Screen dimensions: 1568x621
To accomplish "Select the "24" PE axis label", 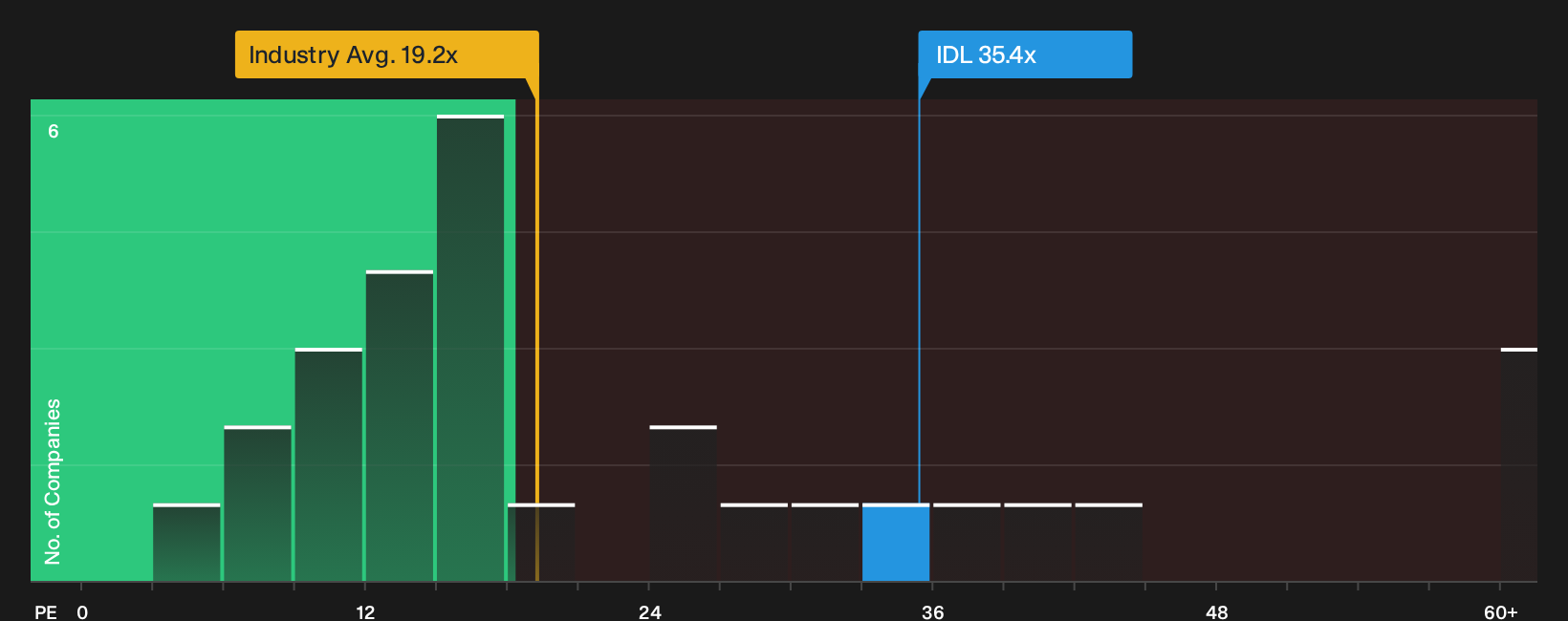I will coord(649,611).
